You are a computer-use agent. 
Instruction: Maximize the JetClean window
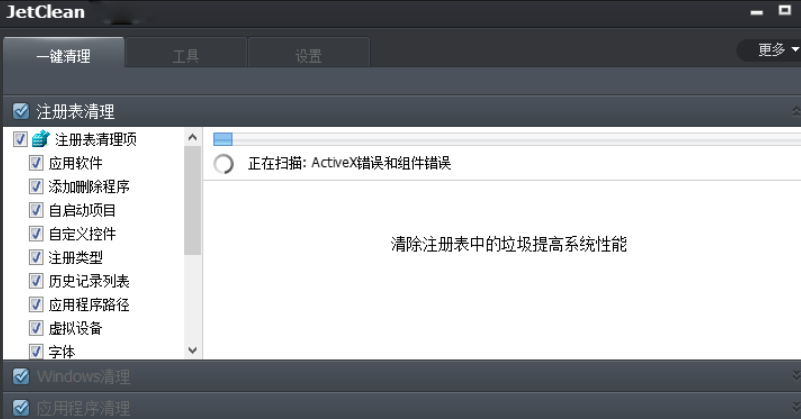tap(785, 10)
